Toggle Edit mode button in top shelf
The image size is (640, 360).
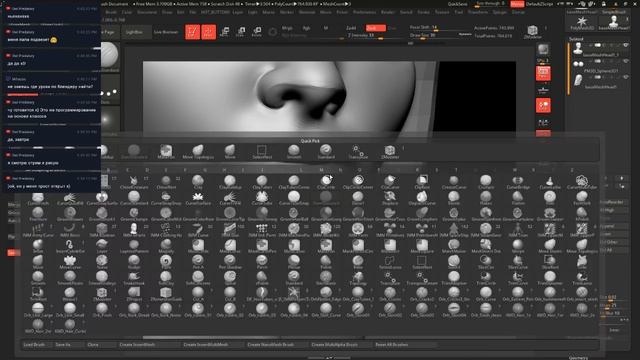pyautogui.click(x=192, y=32)
